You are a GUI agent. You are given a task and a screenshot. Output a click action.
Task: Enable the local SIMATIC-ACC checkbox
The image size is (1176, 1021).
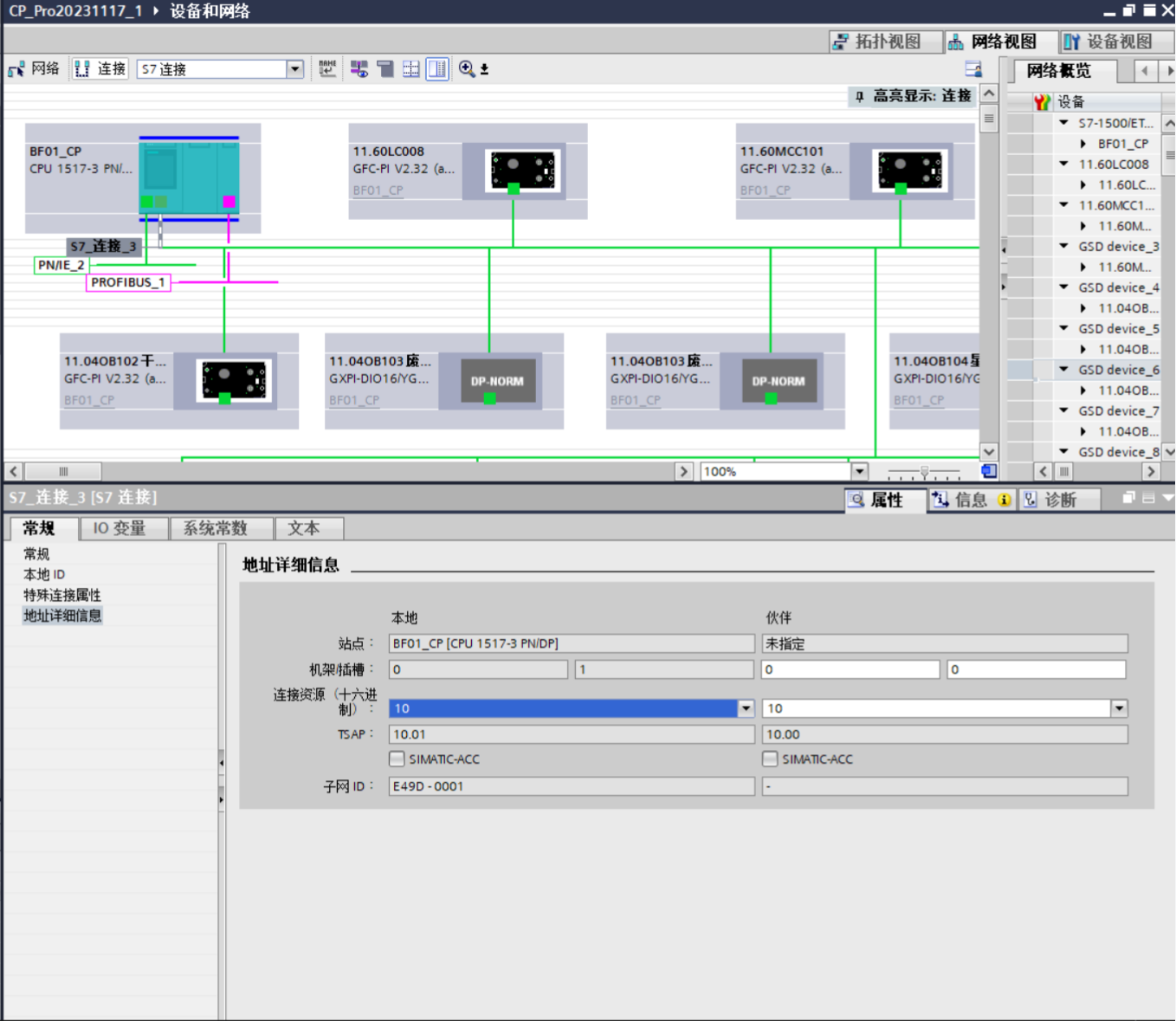click(x=397, y=759)
